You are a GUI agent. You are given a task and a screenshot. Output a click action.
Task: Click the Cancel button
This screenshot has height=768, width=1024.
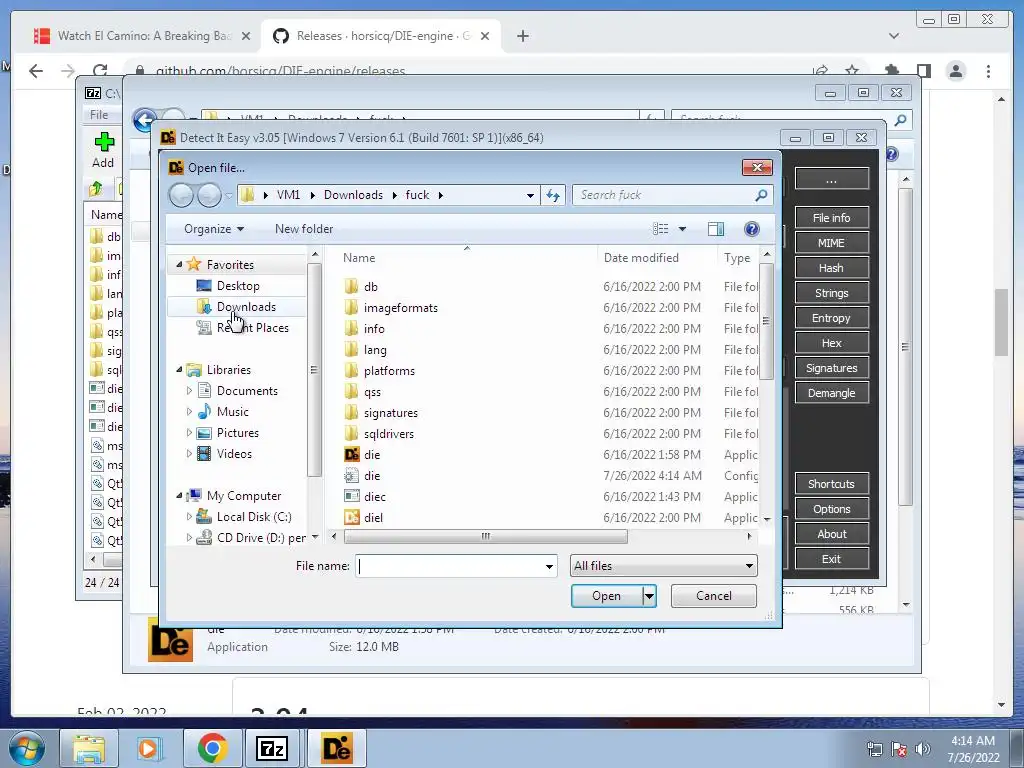pyautogui.click(x=714, y=596)
